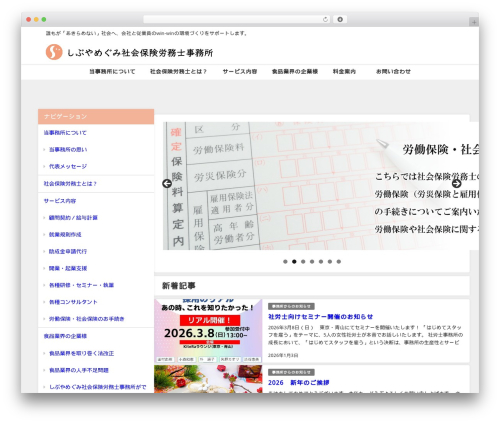Open sidebar link 各種コンサルタント
The height and width of the screenshot is (423, 500).
pyautogui.click(x=73, y=302)
